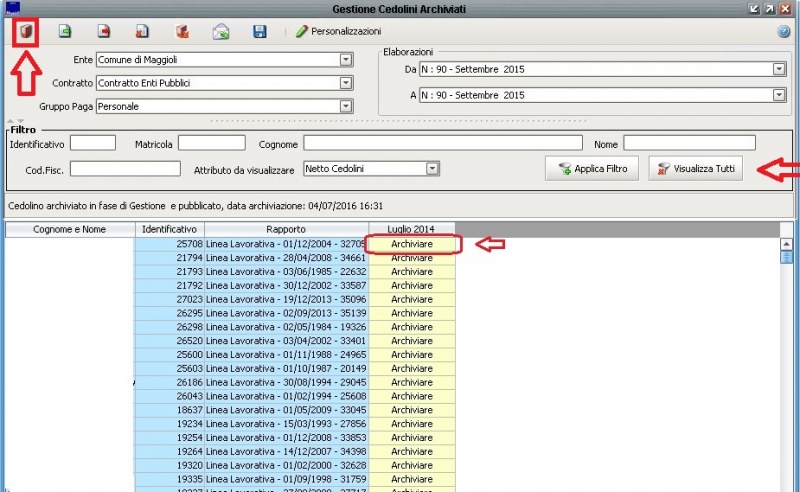800x492 pixels.
Task: Open the Gruppo Paga dropdown
Action: [x=346, y=107]
